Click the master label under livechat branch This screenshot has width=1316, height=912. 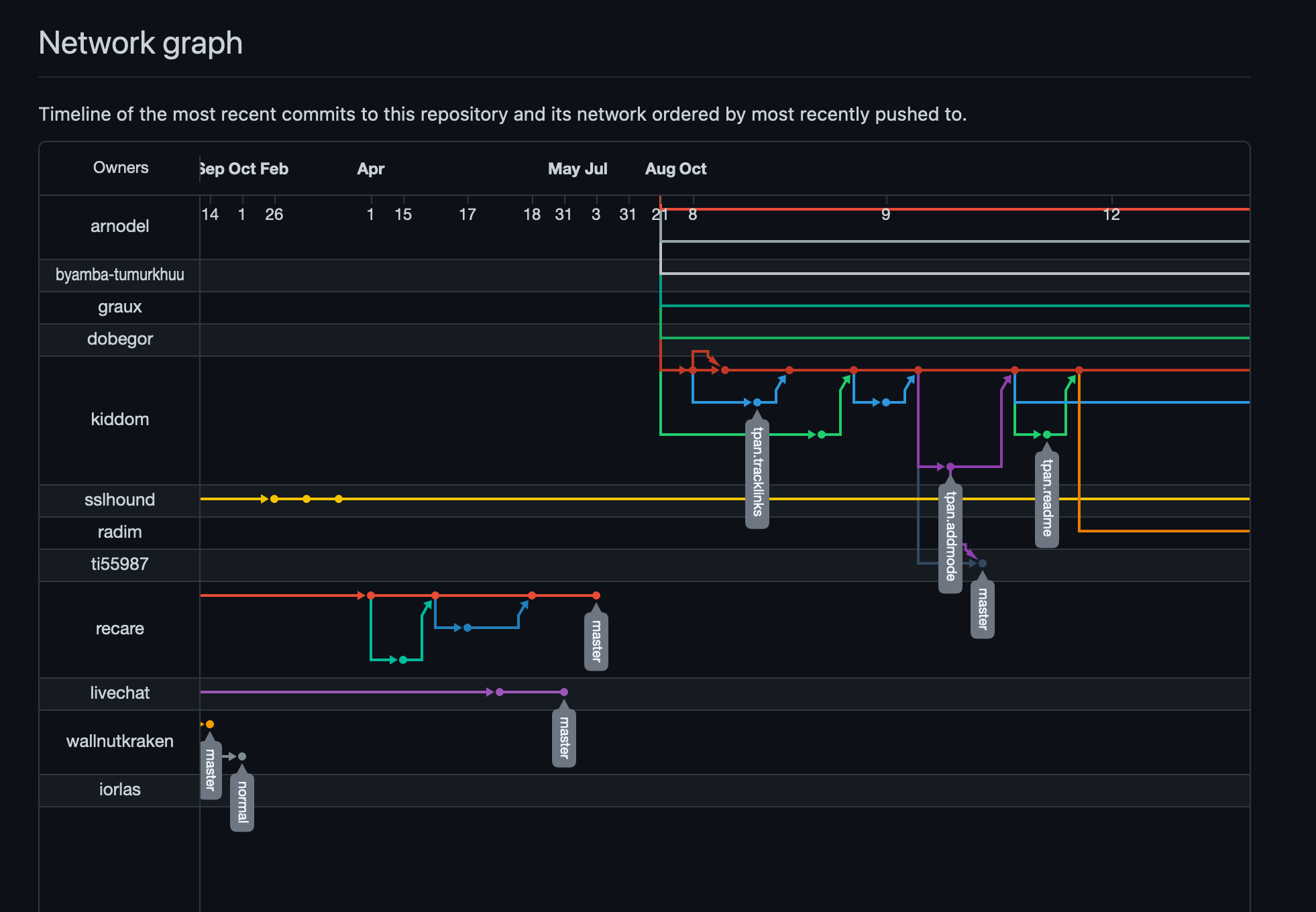point(564,738)
